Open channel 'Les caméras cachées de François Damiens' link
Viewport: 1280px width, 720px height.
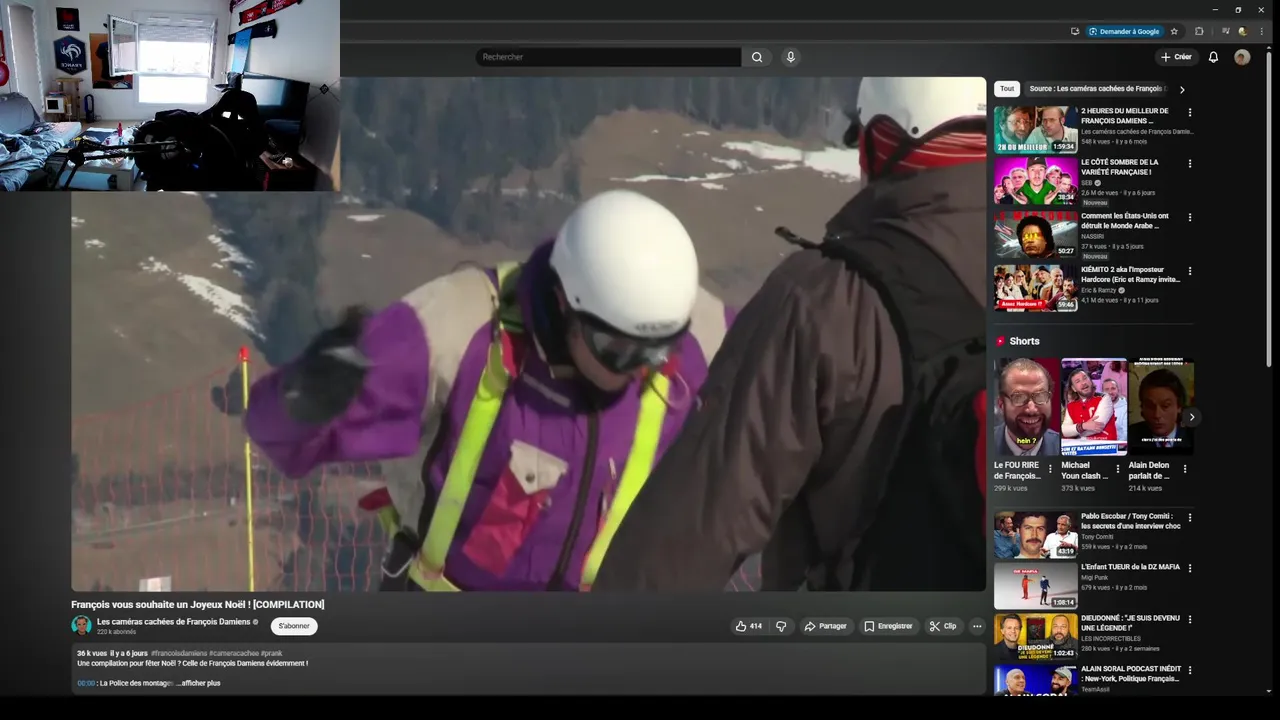173,621
